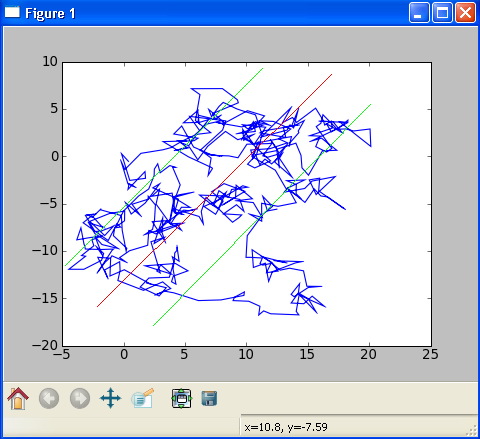
Task: Click the window resize grip
Action: click(x=471, y=430)
